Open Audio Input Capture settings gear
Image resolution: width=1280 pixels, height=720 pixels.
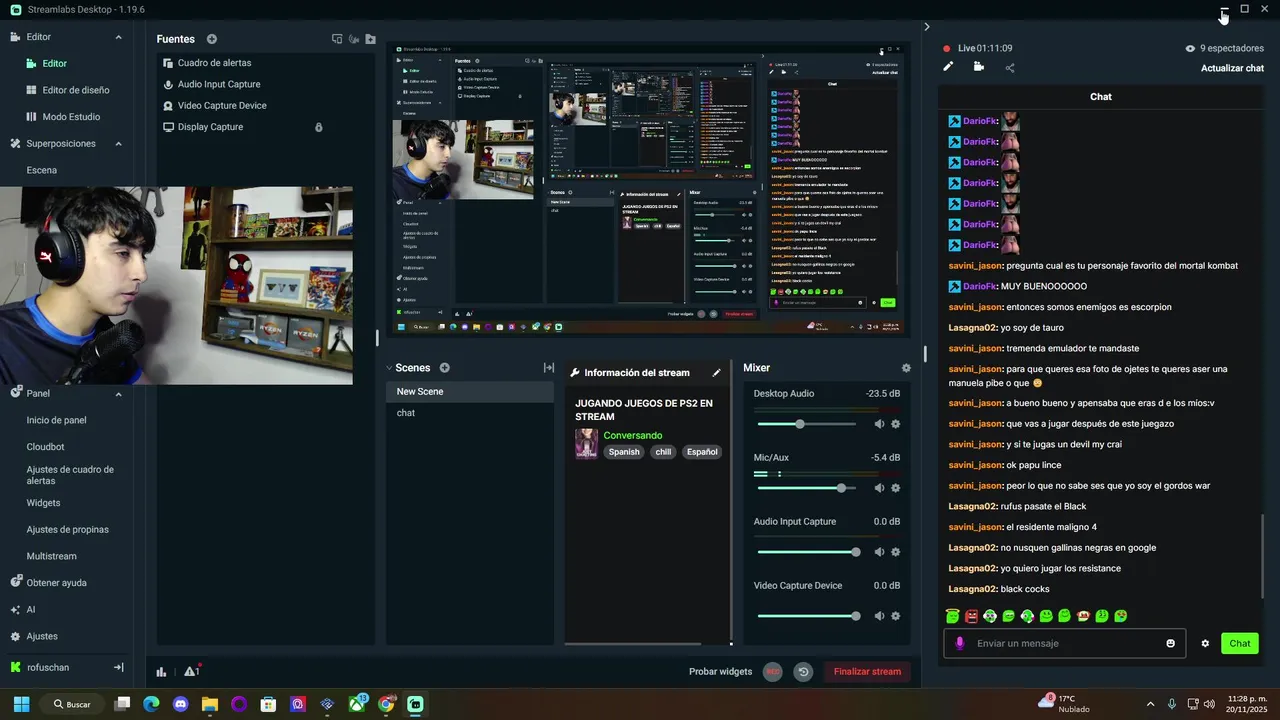click(895, 552)
